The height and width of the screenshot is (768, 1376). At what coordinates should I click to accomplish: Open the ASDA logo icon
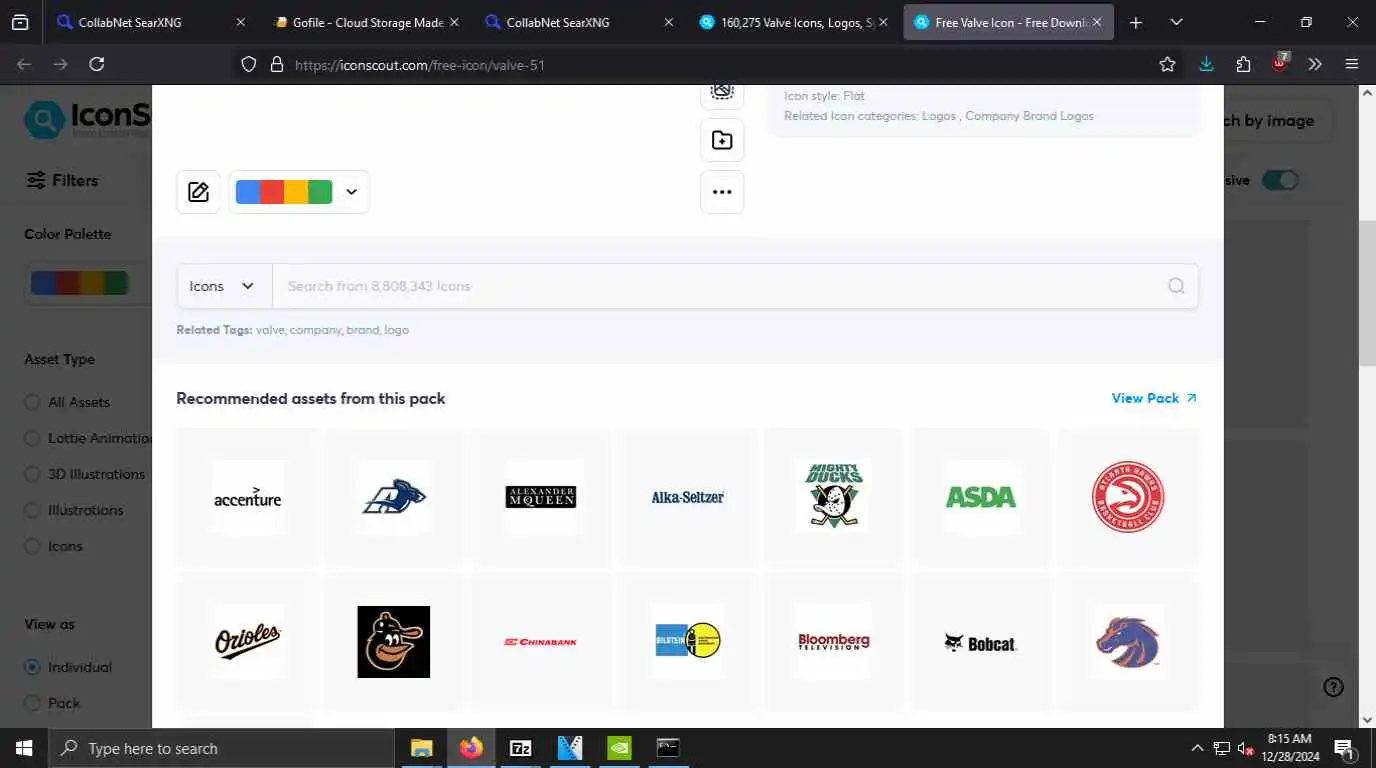point(981,497)
